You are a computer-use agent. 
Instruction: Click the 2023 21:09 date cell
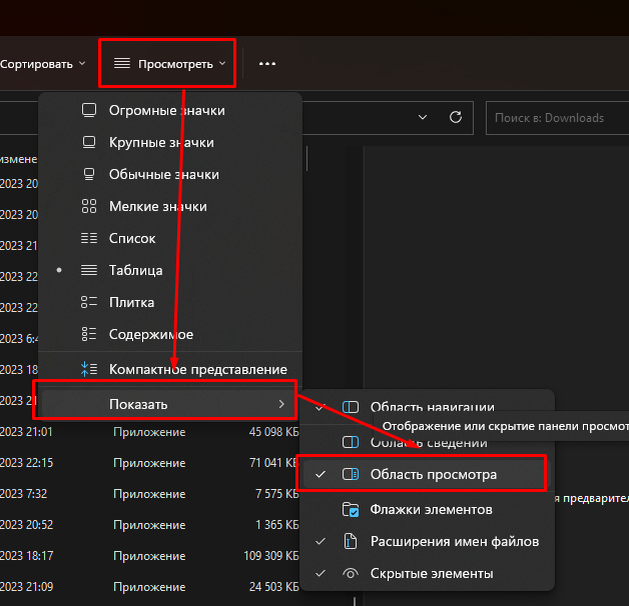[x=26, y=587]
